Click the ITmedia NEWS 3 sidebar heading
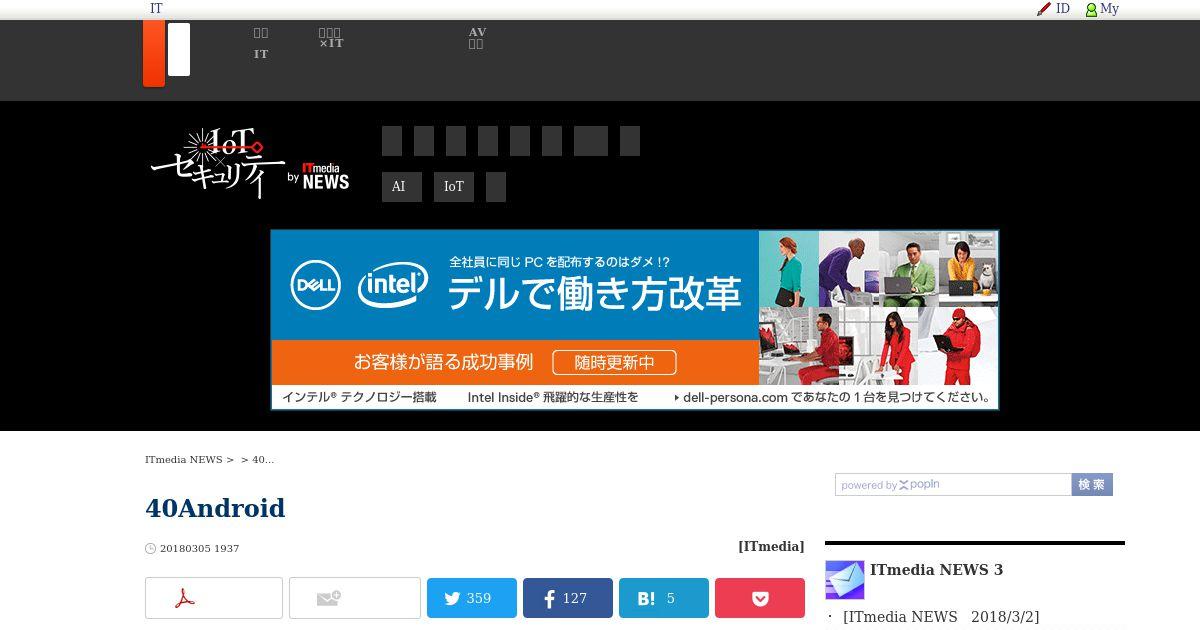 936,570
